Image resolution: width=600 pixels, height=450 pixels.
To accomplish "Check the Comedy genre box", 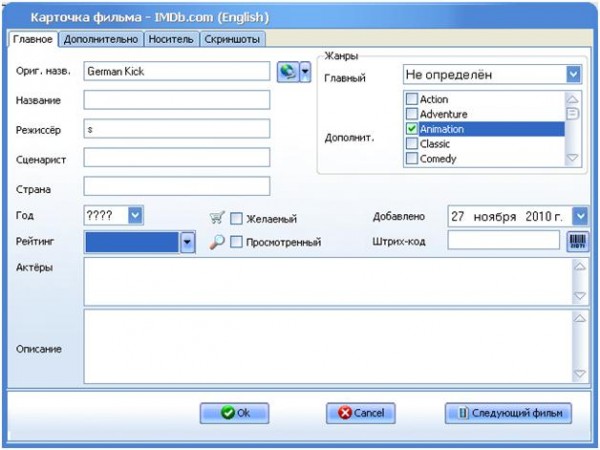I will [x=411, y=158].
